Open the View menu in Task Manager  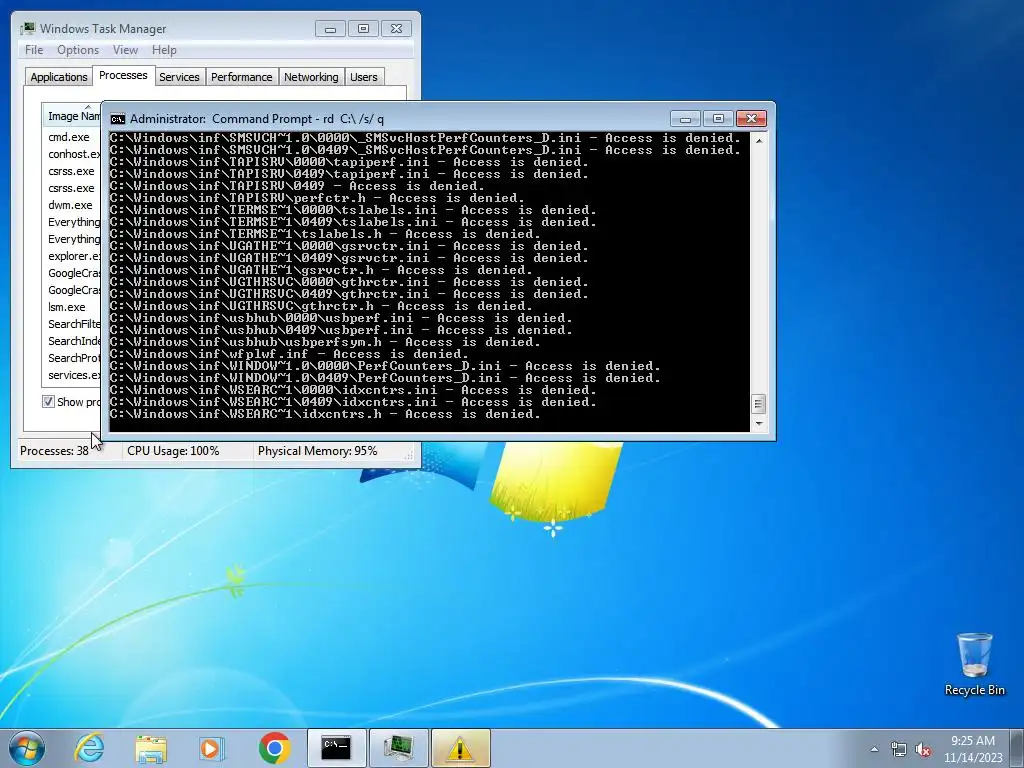[125, 50]
